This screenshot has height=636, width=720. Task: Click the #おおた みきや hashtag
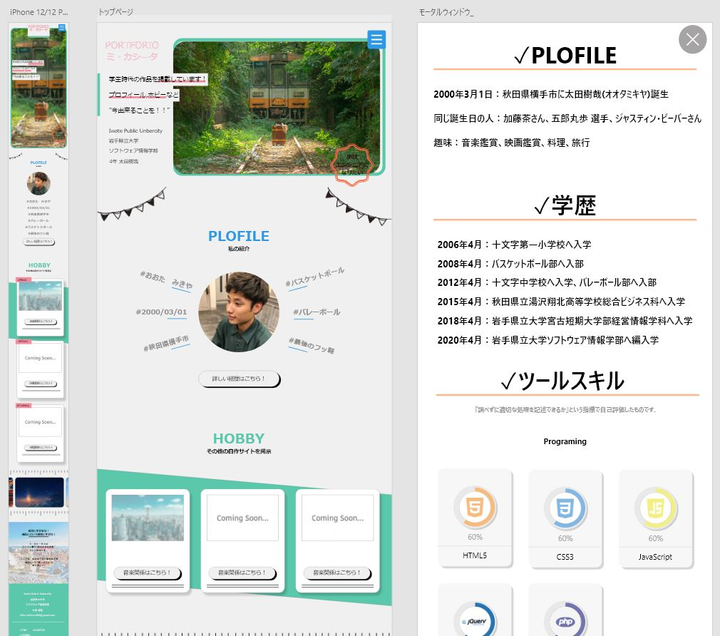click(166, 280)
